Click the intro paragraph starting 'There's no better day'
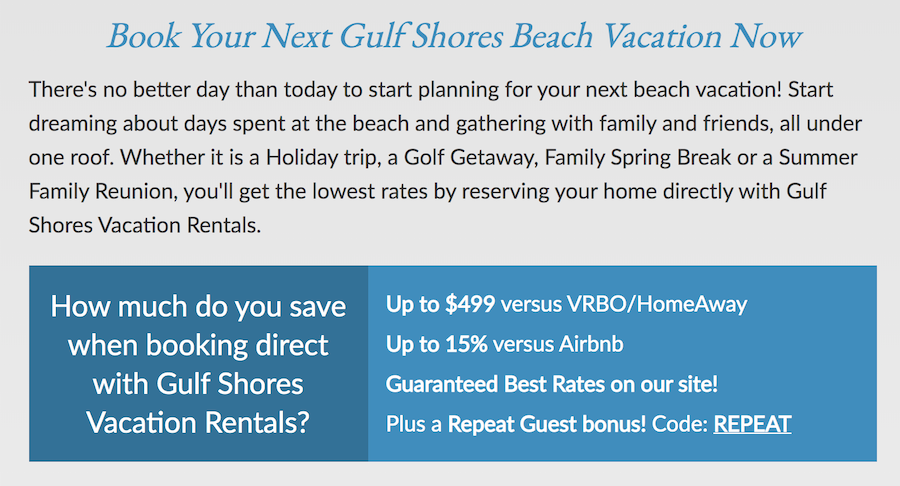This screenshot has width=900, height=486. (x=445, y=157)
